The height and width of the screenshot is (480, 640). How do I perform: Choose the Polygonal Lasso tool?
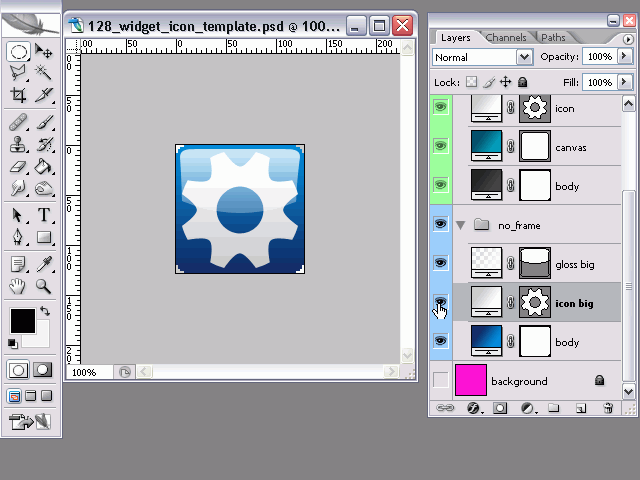coord(18,73)
